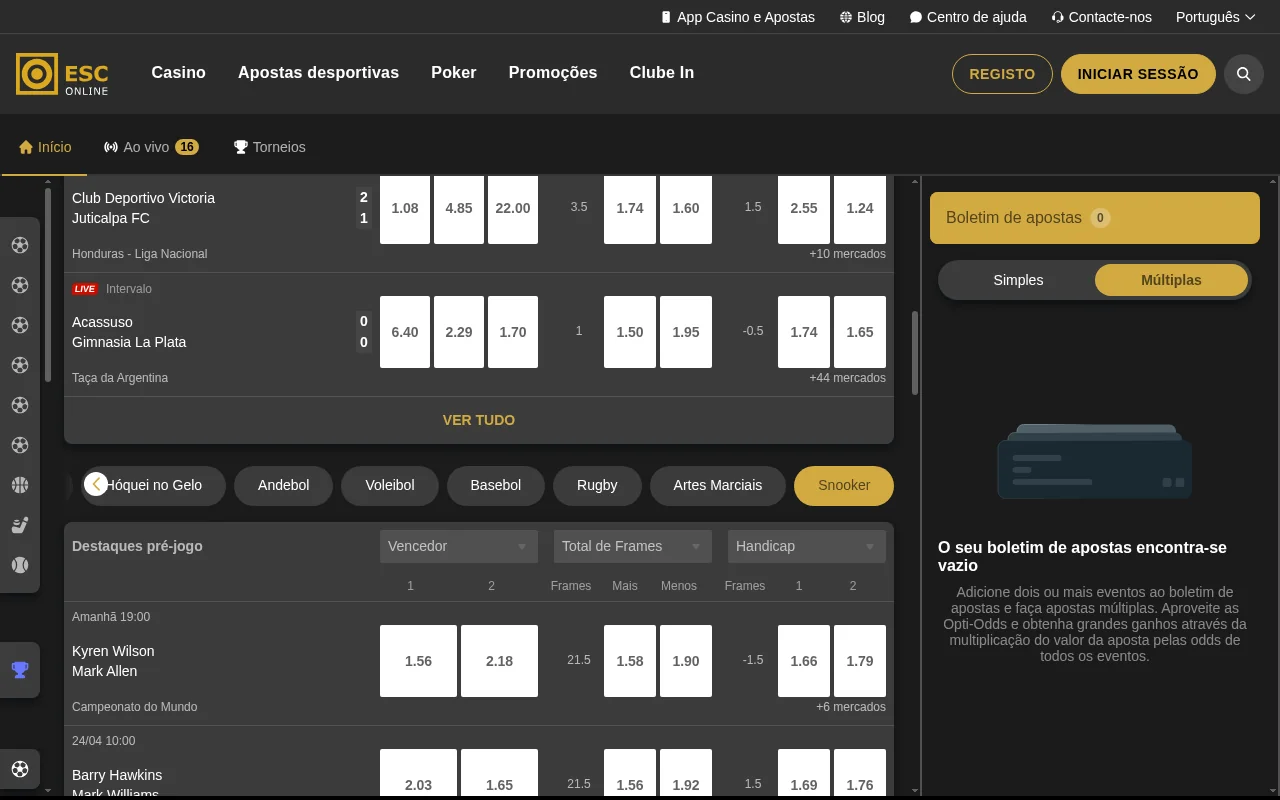
Task: Click the Barry Hawkins player name
Action: pos(117,775)
